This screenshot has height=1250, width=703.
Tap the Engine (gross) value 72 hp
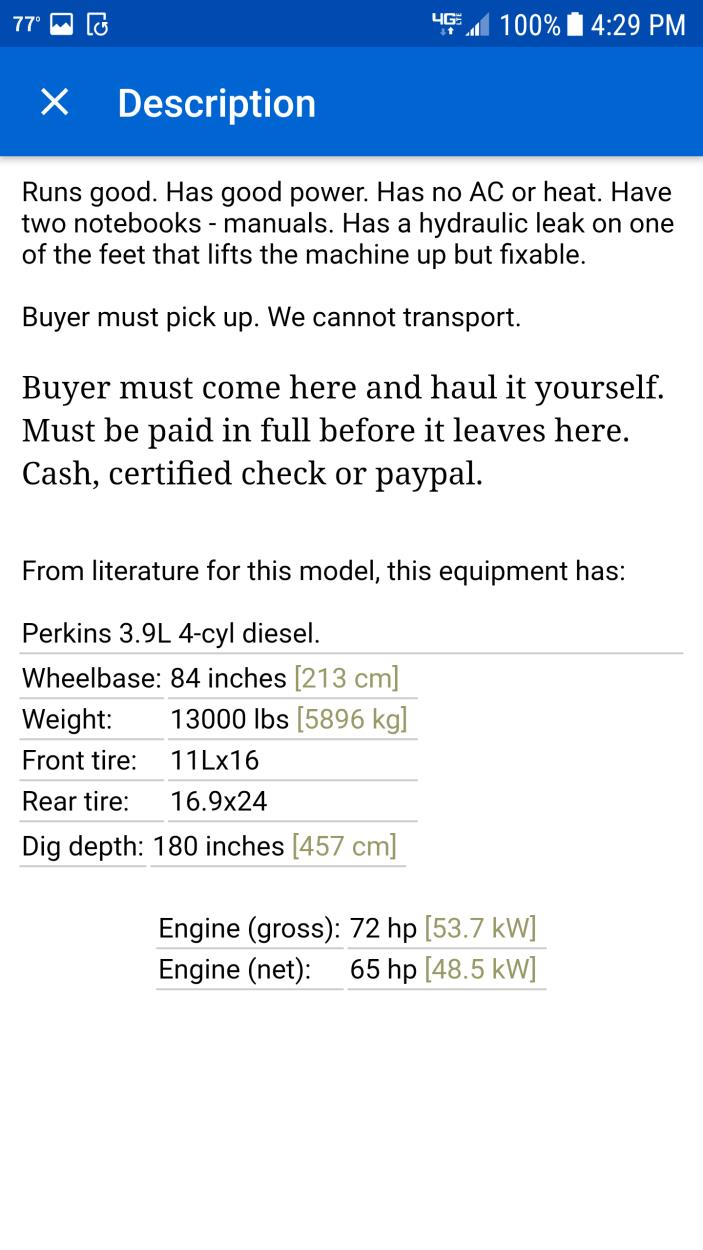pos(383,928)
